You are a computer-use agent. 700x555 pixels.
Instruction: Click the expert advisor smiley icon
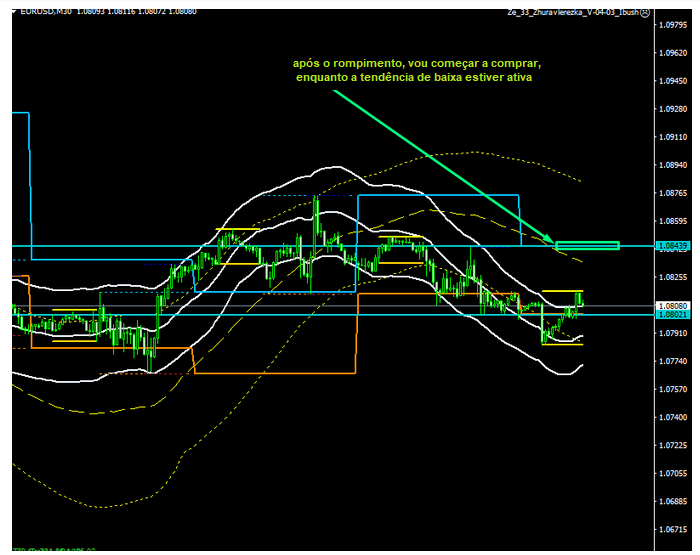[645, 14]
